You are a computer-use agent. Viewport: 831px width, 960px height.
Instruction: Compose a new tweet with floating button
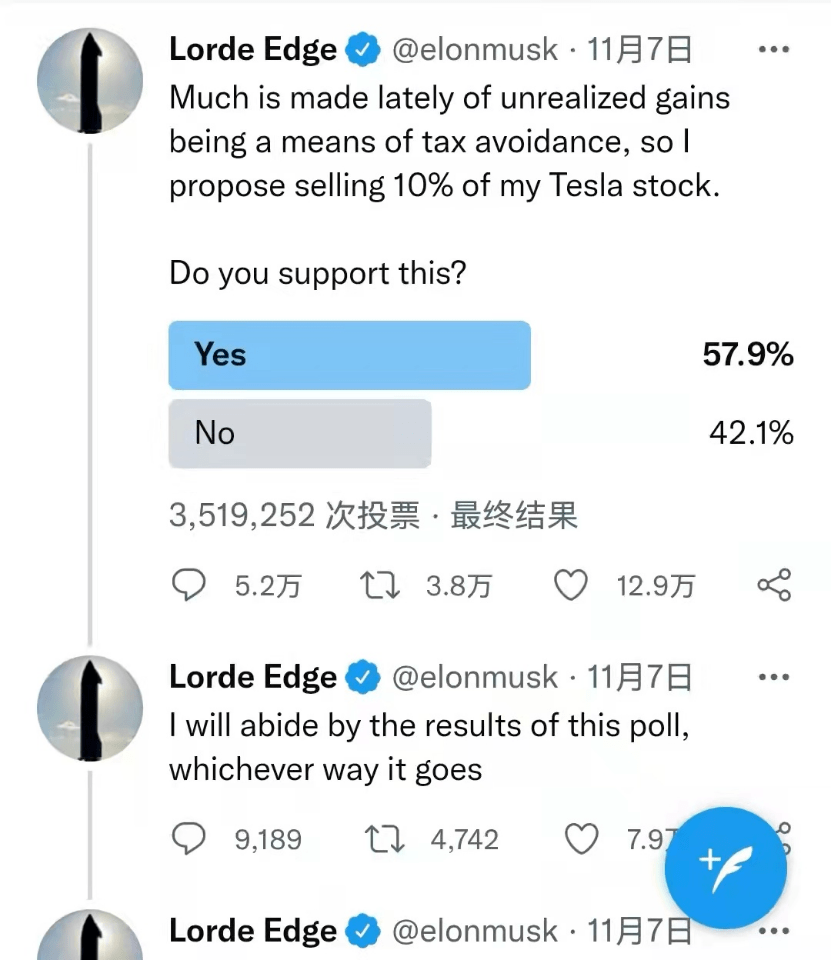(x=726, y=868)
